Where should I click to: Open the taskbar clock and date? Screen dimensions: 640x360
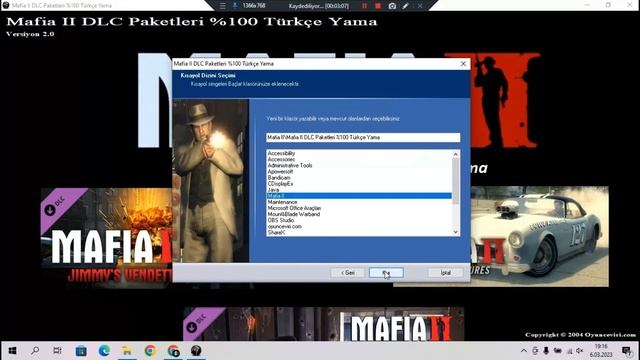click(601, 351)
